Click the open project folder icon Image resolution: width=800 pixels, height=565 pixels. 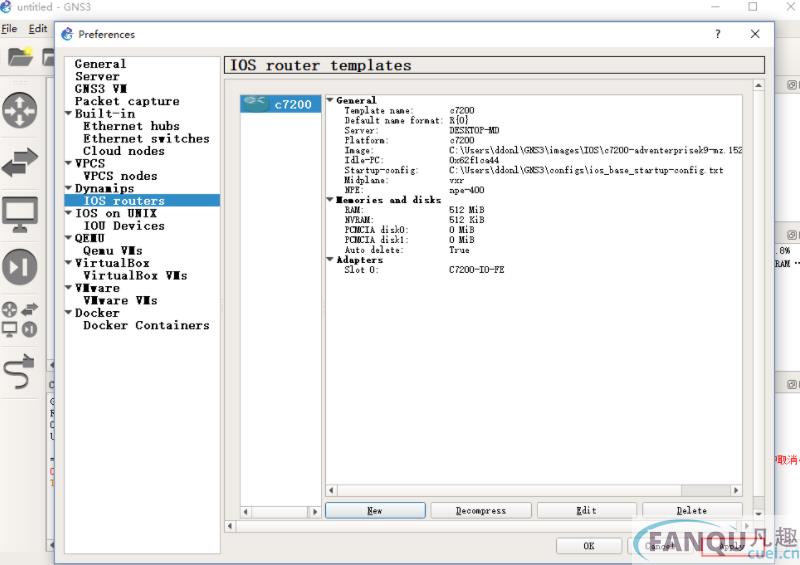pyautogui.click(x=20, y=56)
